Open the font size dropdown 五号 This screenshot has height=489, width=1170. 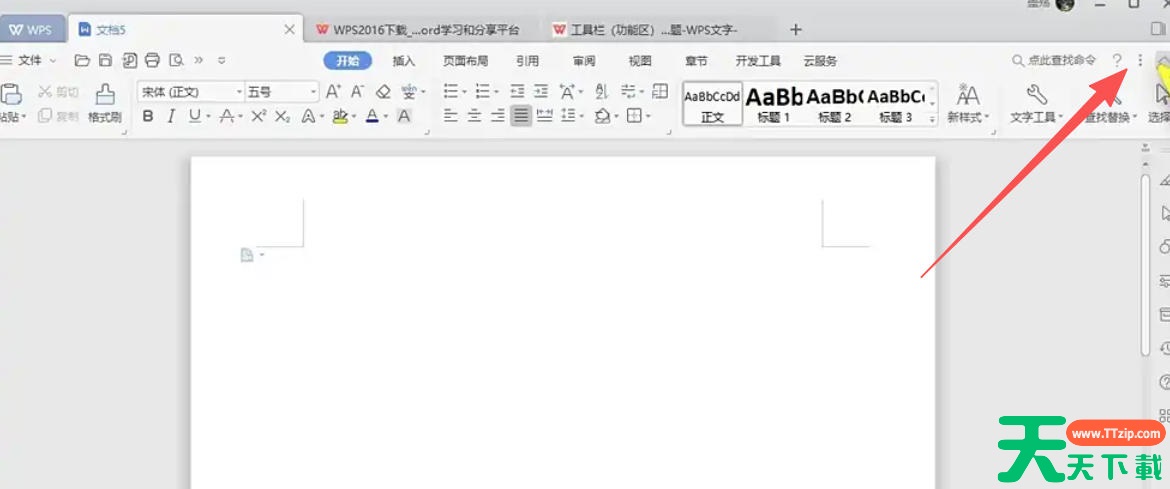tap(281, 92)
